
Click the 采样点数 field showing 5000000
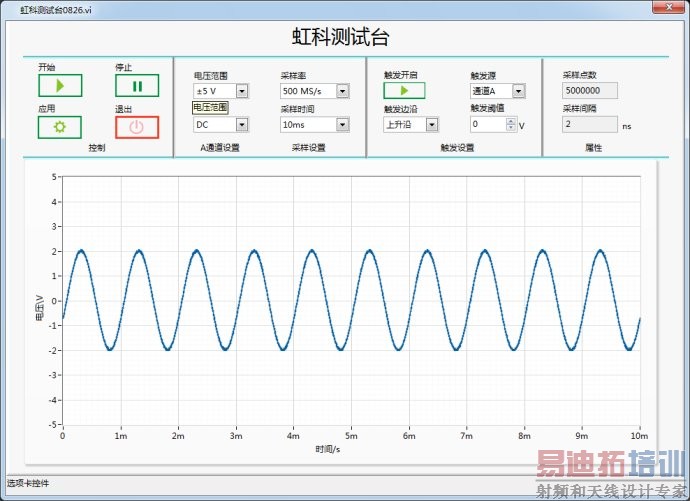click(590, 91)
